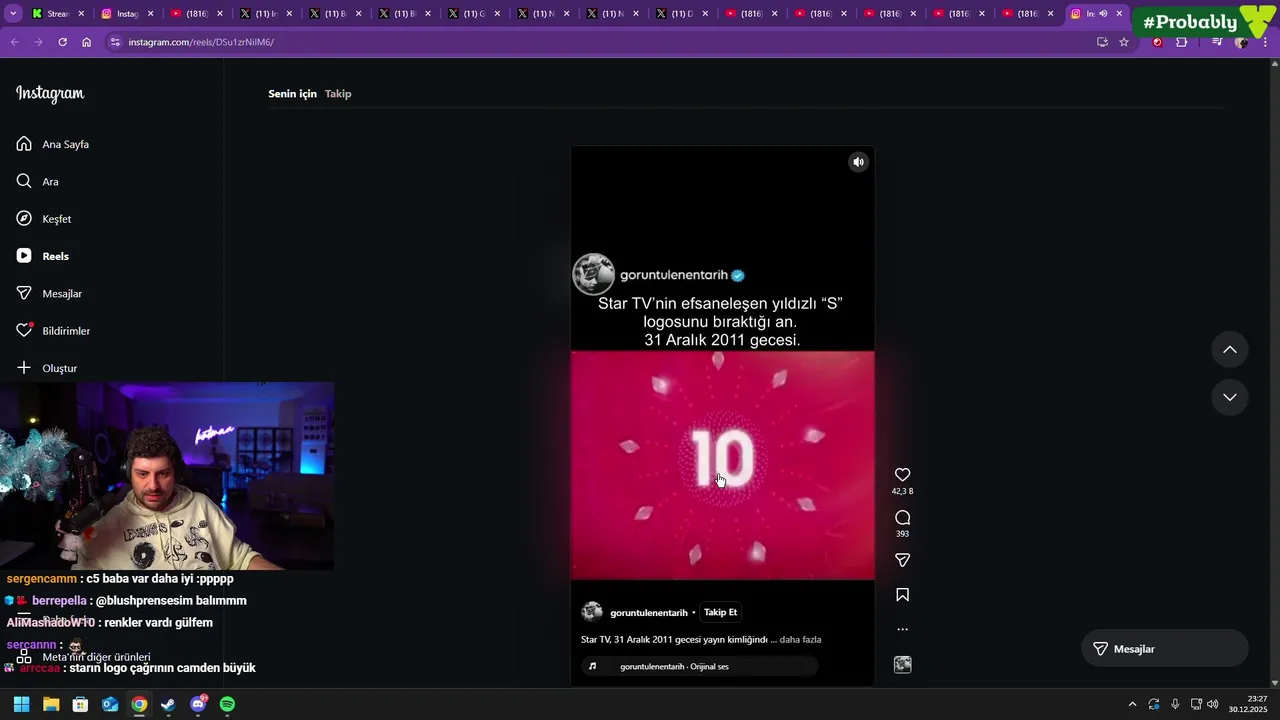Screen dimensions: 1280x720
Task: Click 'Bildirimler' label in the sidebar
Action: pos(66,331)
